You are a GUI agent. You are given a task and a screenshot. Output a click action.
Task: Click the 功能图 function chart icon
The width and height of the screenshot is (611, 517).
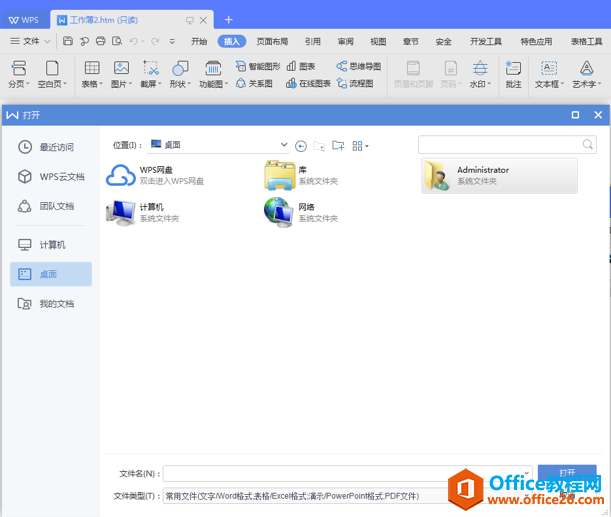[213, 68]
